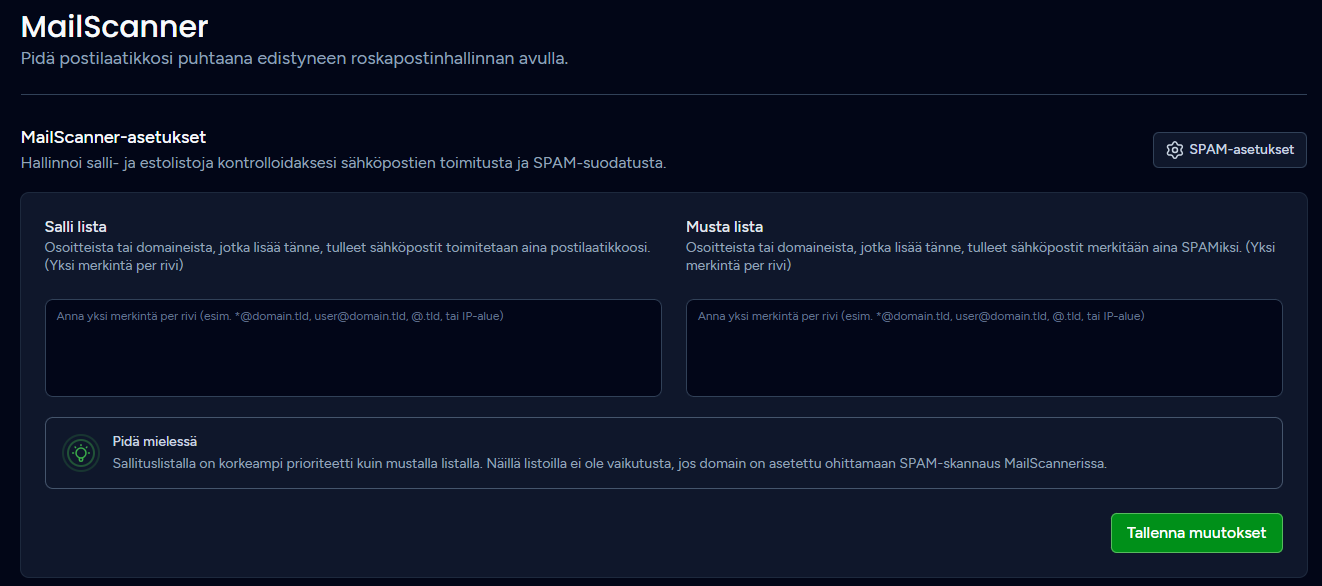Screen dimensions: 1322x586
Task: Click the Musta lista label
Action: (725, 227)
